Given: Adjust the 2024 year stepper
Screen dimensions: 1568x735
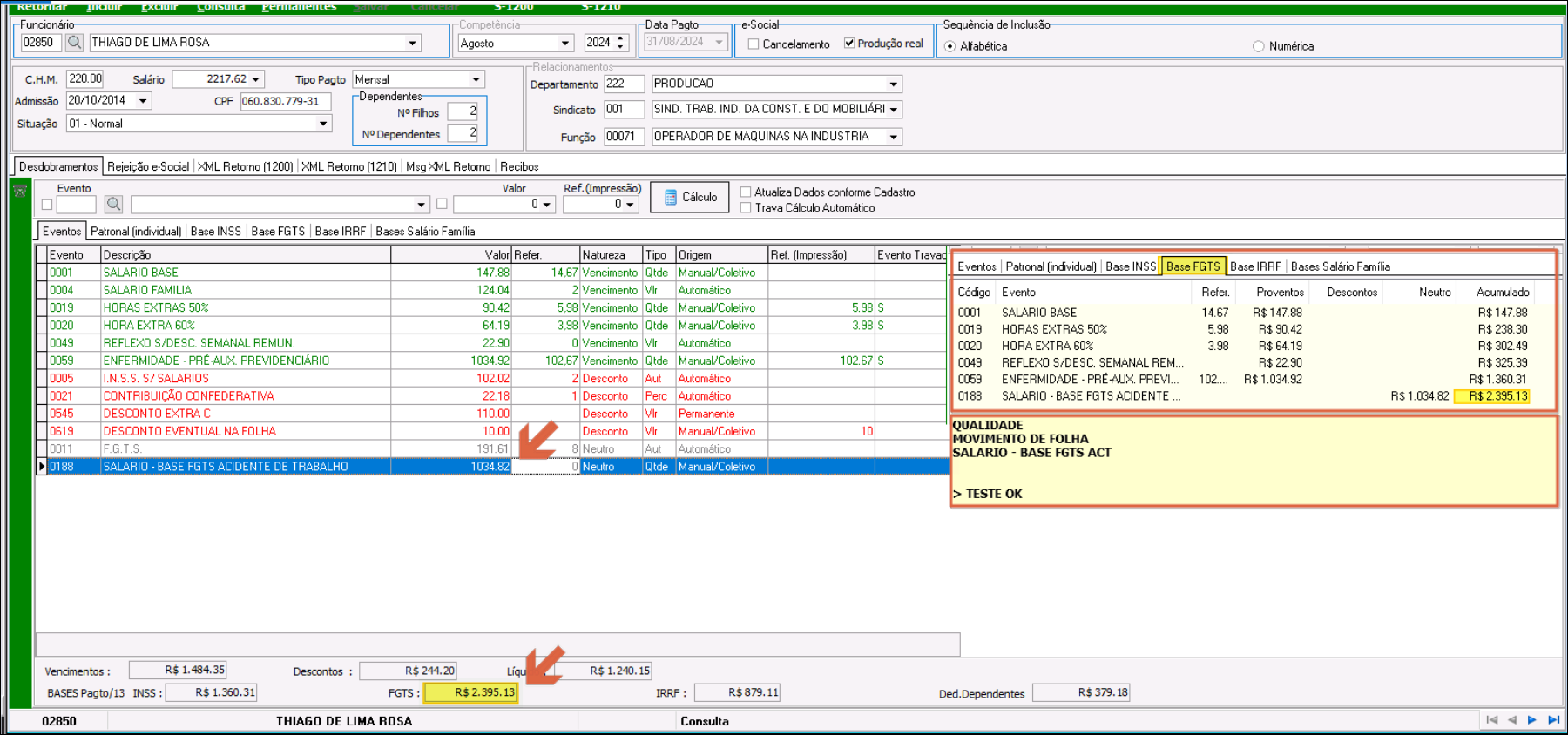Looking at the screenshot, I should (x=620, y=43).
